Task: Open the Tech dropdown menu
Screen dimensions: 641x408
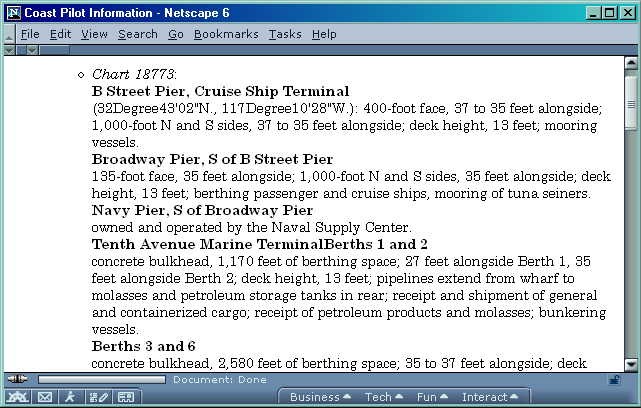Action: pos(383,397)
